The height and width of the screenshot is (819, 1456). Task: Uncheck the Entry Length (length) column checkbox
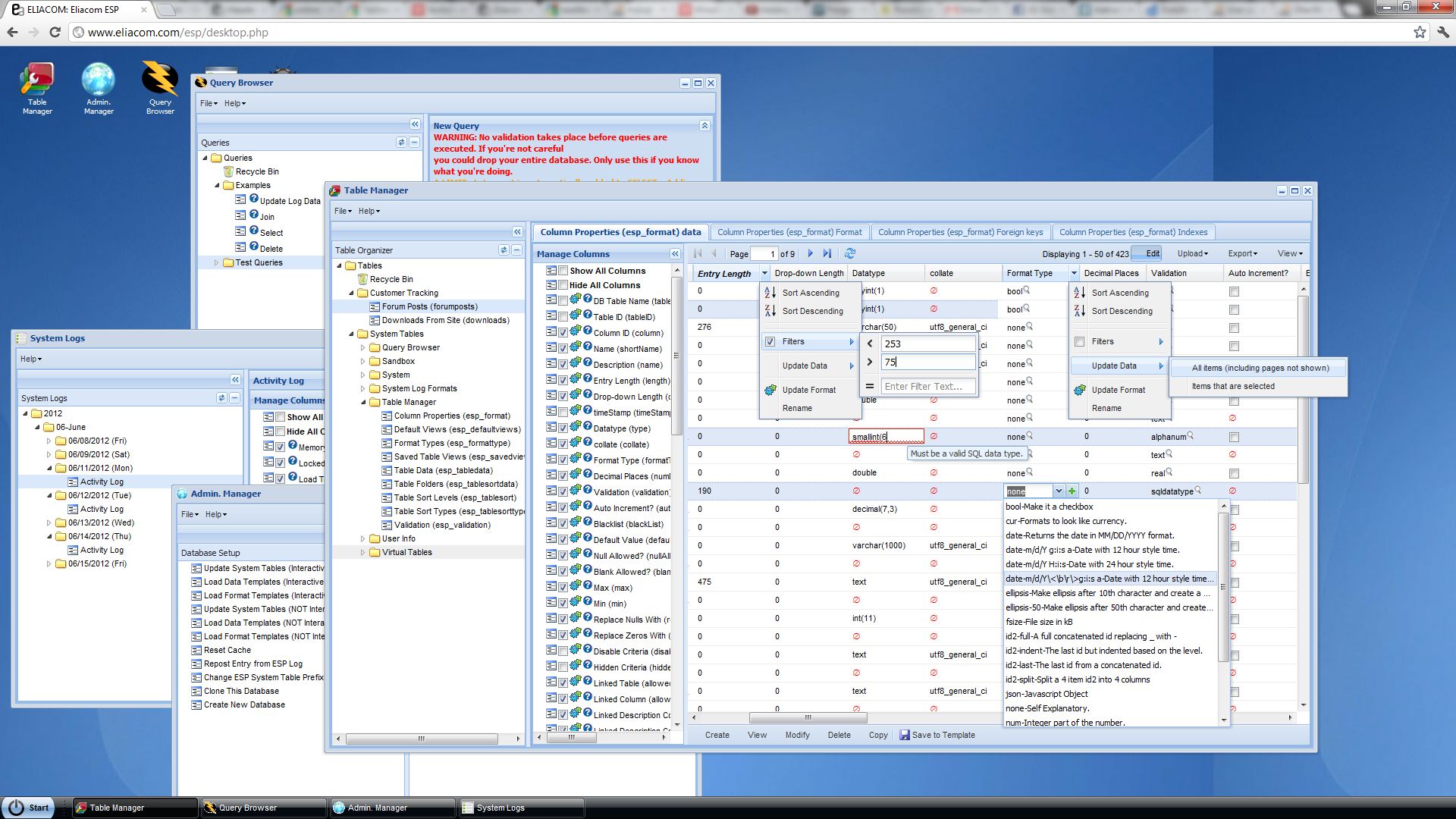563,381
